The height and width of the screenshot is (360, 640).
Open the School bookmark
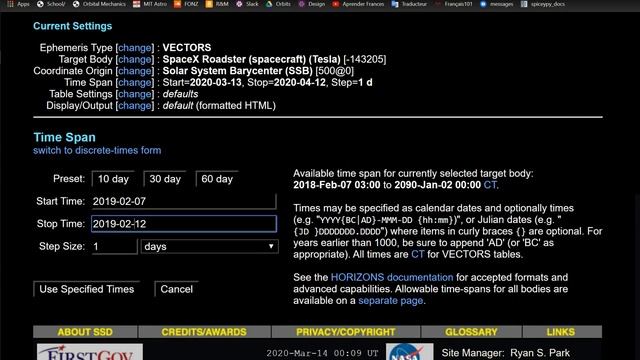click(x=51, y=4)
